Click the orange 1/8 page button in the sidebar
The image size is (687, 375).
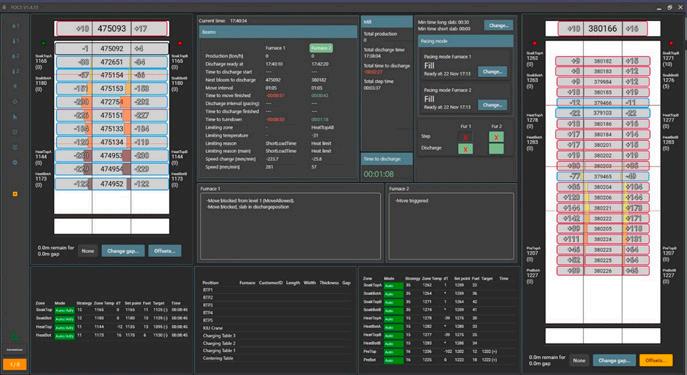tap(14, 364)
